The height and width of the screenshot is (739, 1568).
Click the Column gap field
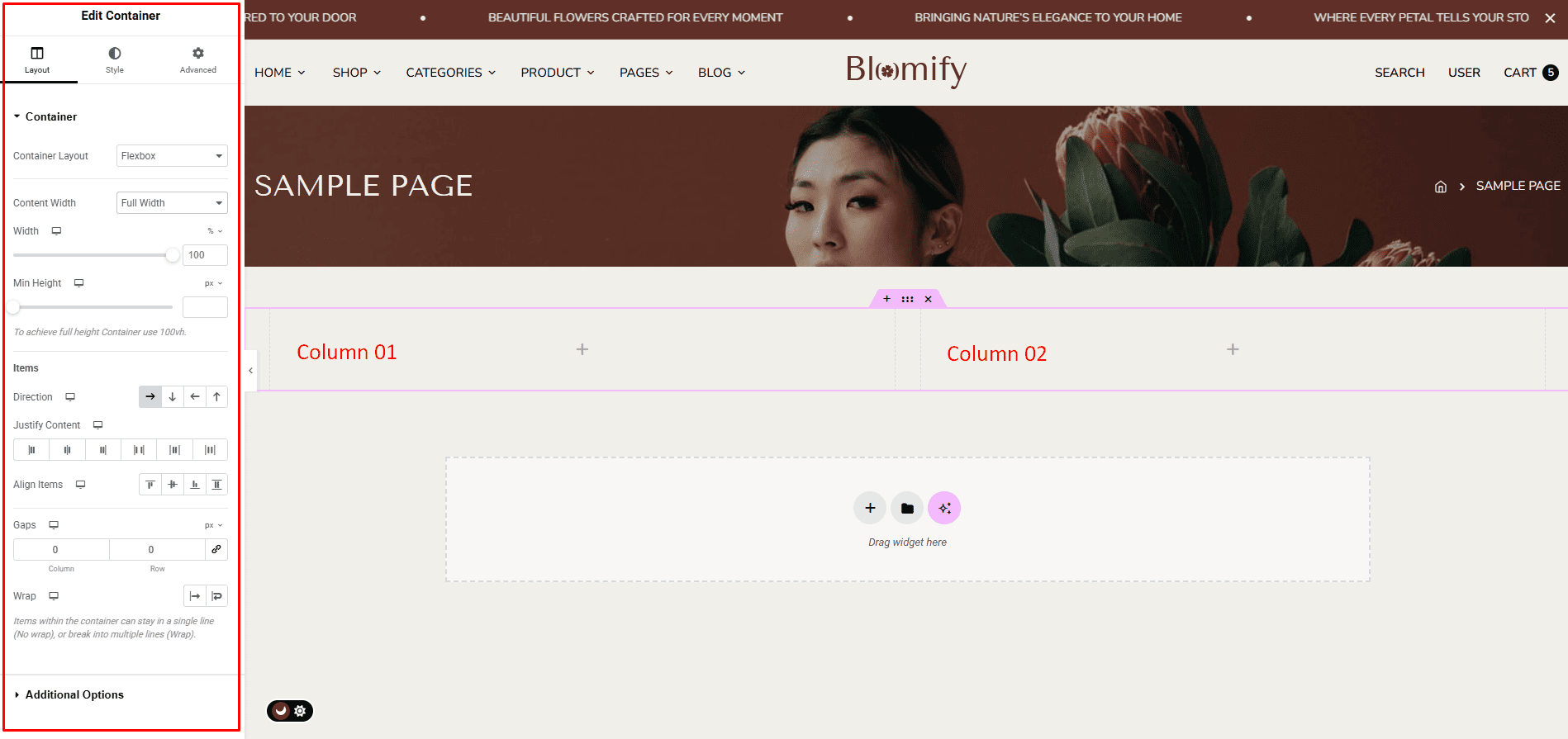click(x=61, y=549)
